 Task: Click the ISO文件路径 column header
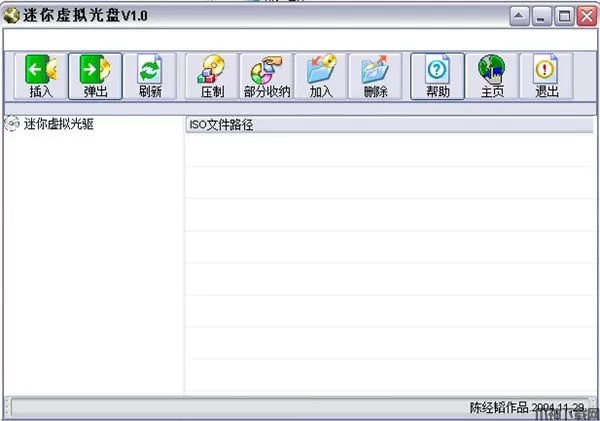point(390,125)
